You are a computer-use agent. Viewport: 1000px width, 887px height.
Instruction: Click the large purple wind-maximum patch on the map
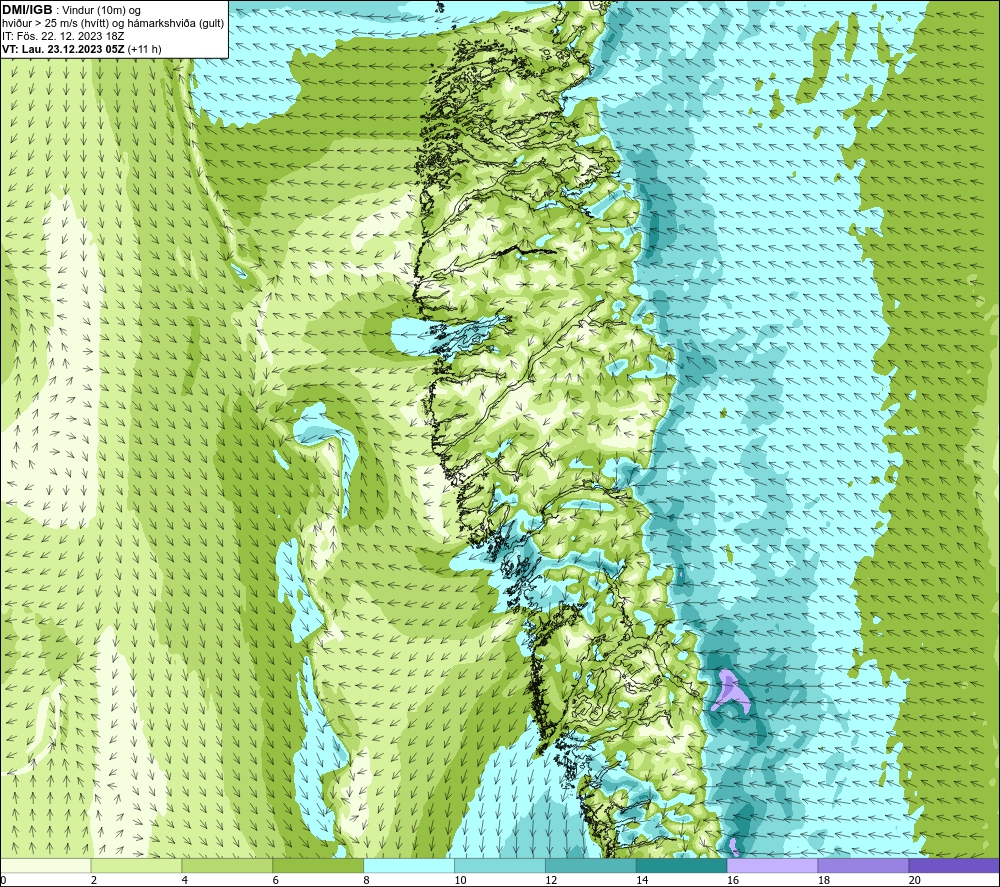730,690
